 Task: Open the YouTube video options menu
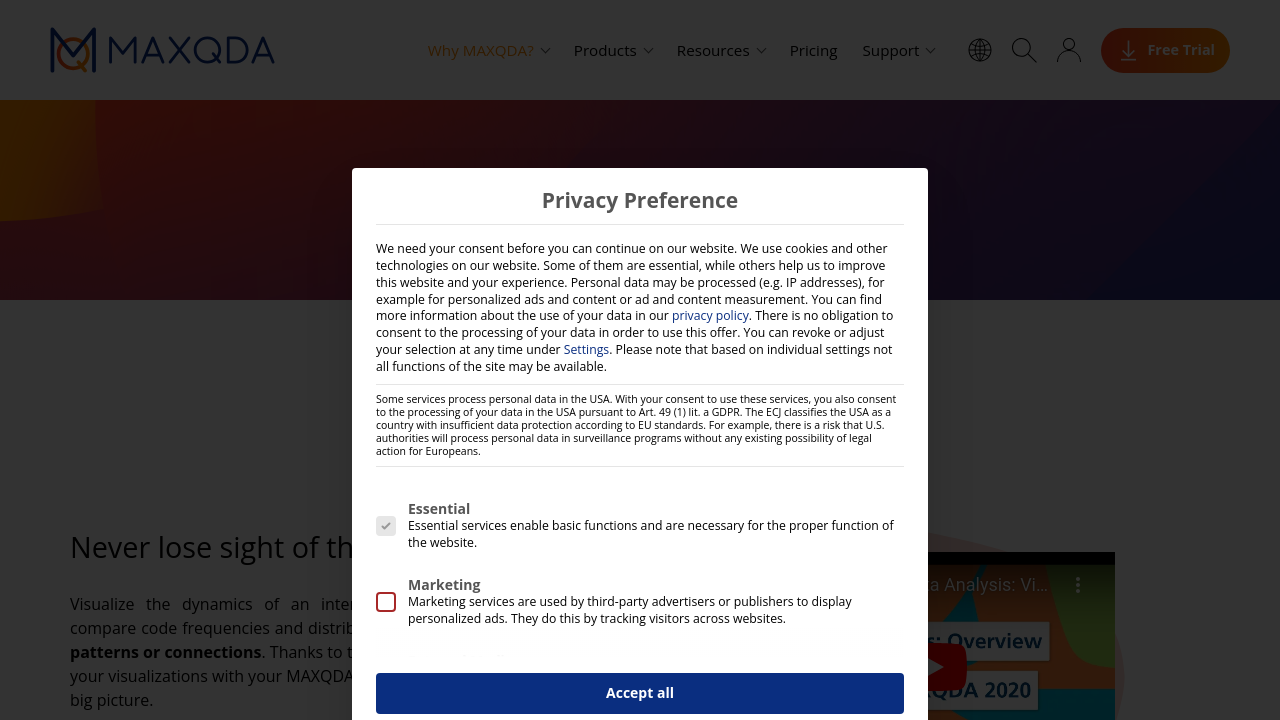tap(1078, 585)
